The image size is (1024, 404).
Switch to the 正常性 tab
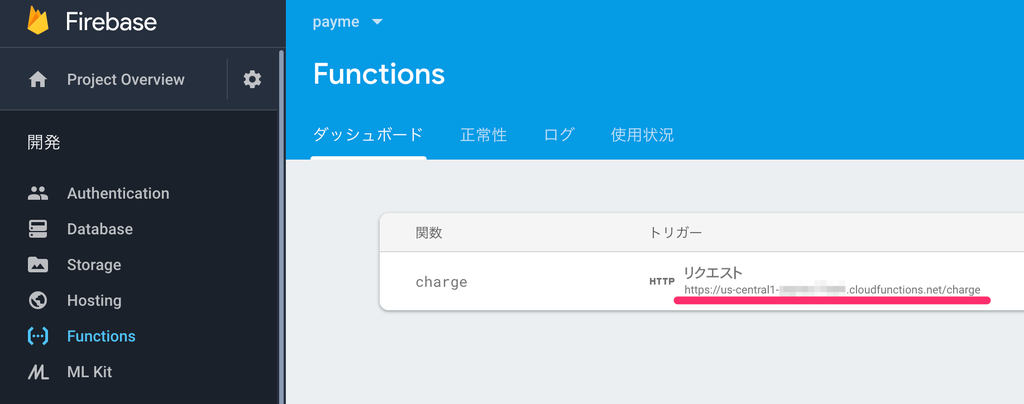[x=483, y=135]
